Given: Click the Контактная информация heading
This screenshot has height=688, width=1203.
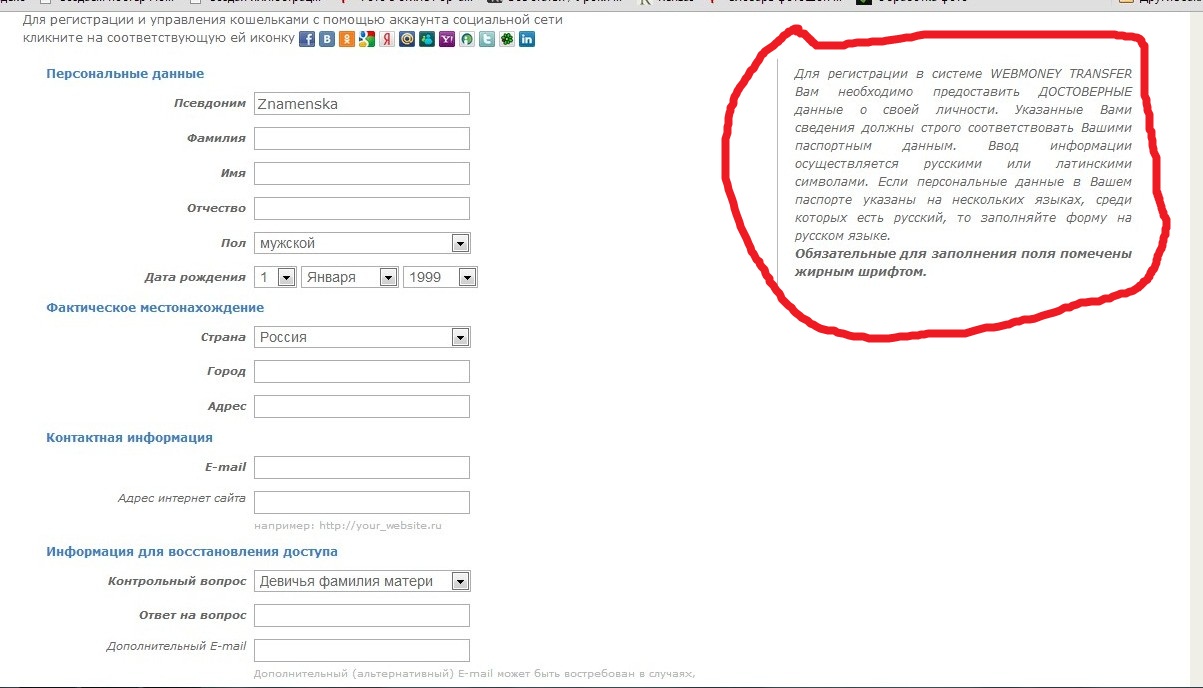Looking at the screenshot, I should [129, 438].
